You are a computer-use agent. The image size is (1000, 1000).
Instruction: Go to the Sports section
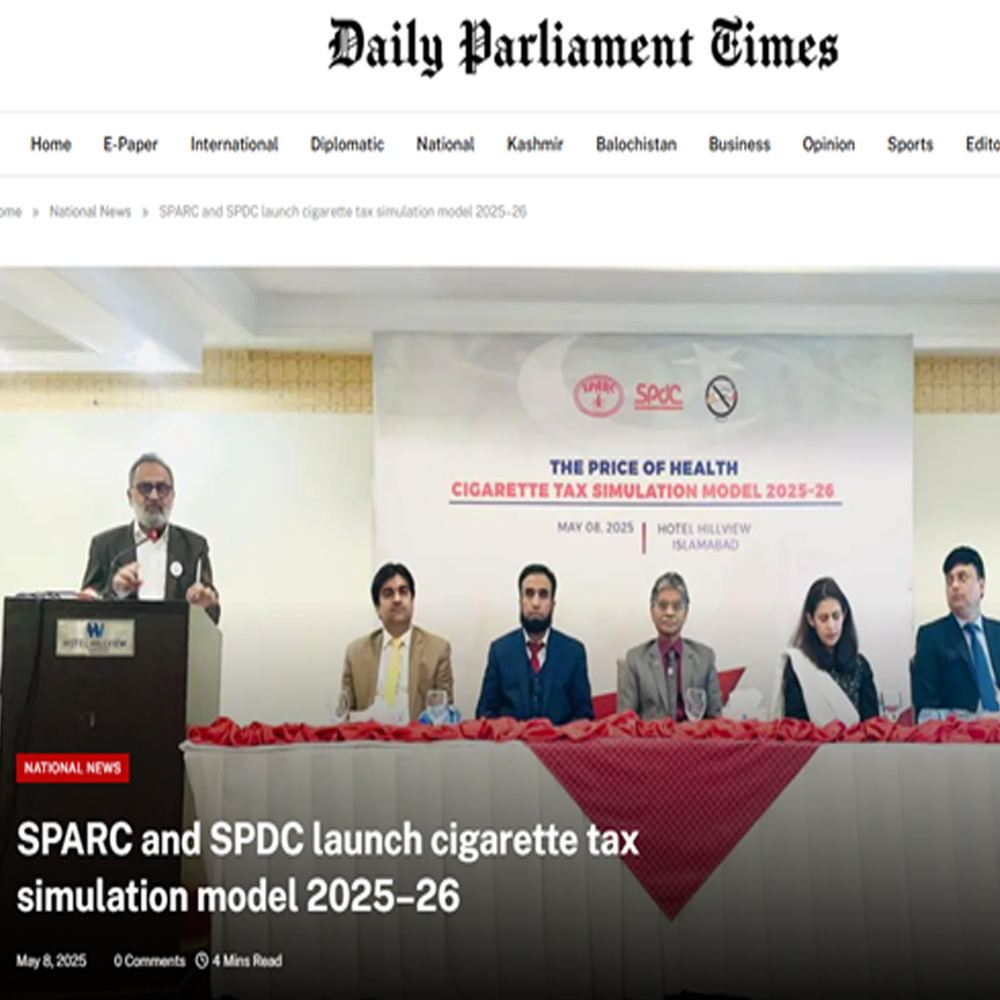pos(910,145)
